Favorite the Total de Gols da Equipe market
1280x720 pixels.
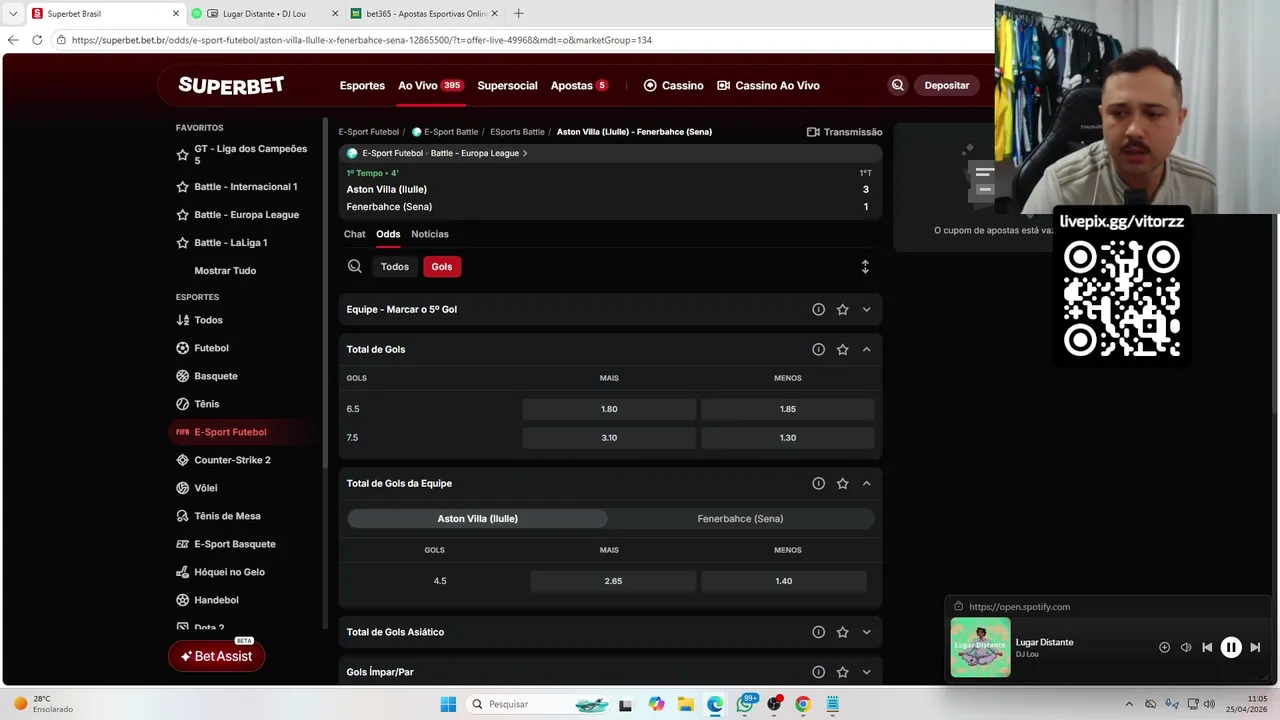[842, 484]
